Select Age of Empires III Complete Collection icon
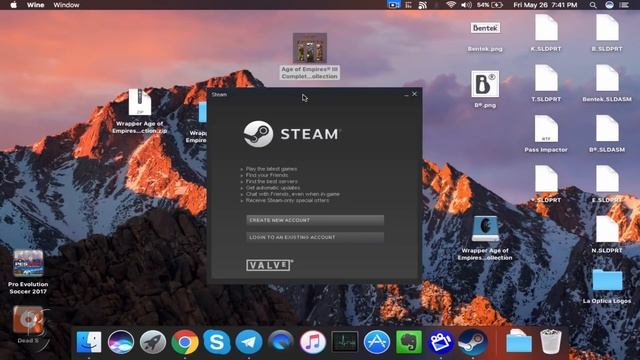 pos(310,56)
